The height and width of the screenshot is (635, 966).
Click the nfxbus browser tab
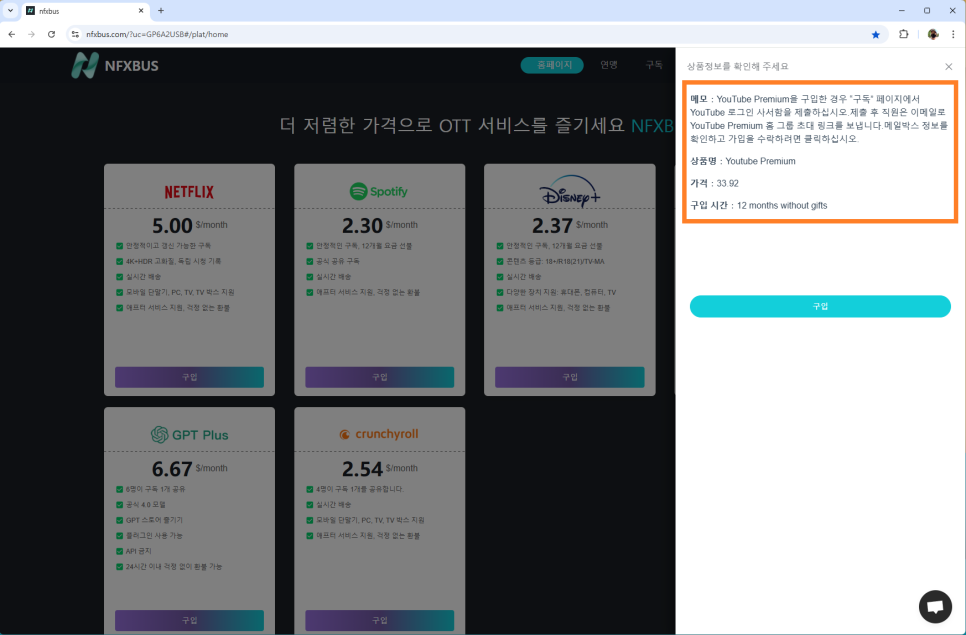85,11
